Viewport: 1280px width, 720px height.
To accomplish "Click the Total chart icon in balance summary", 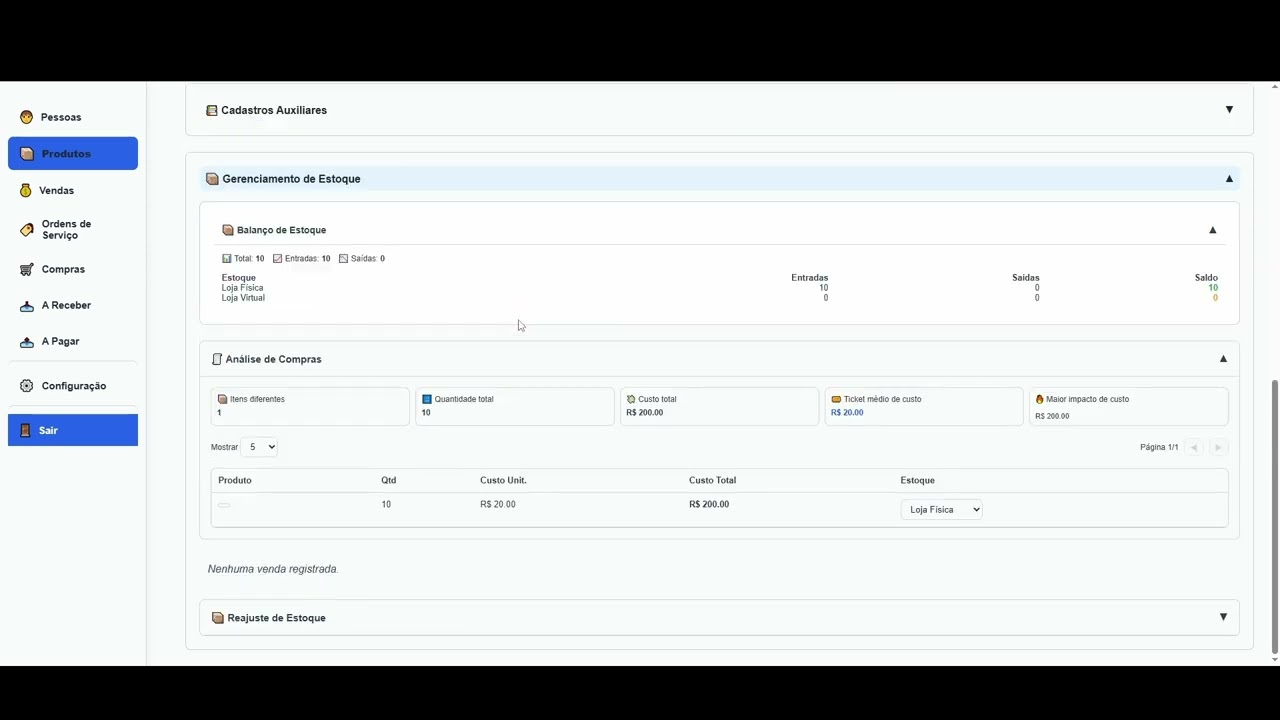I will [227, 258].
